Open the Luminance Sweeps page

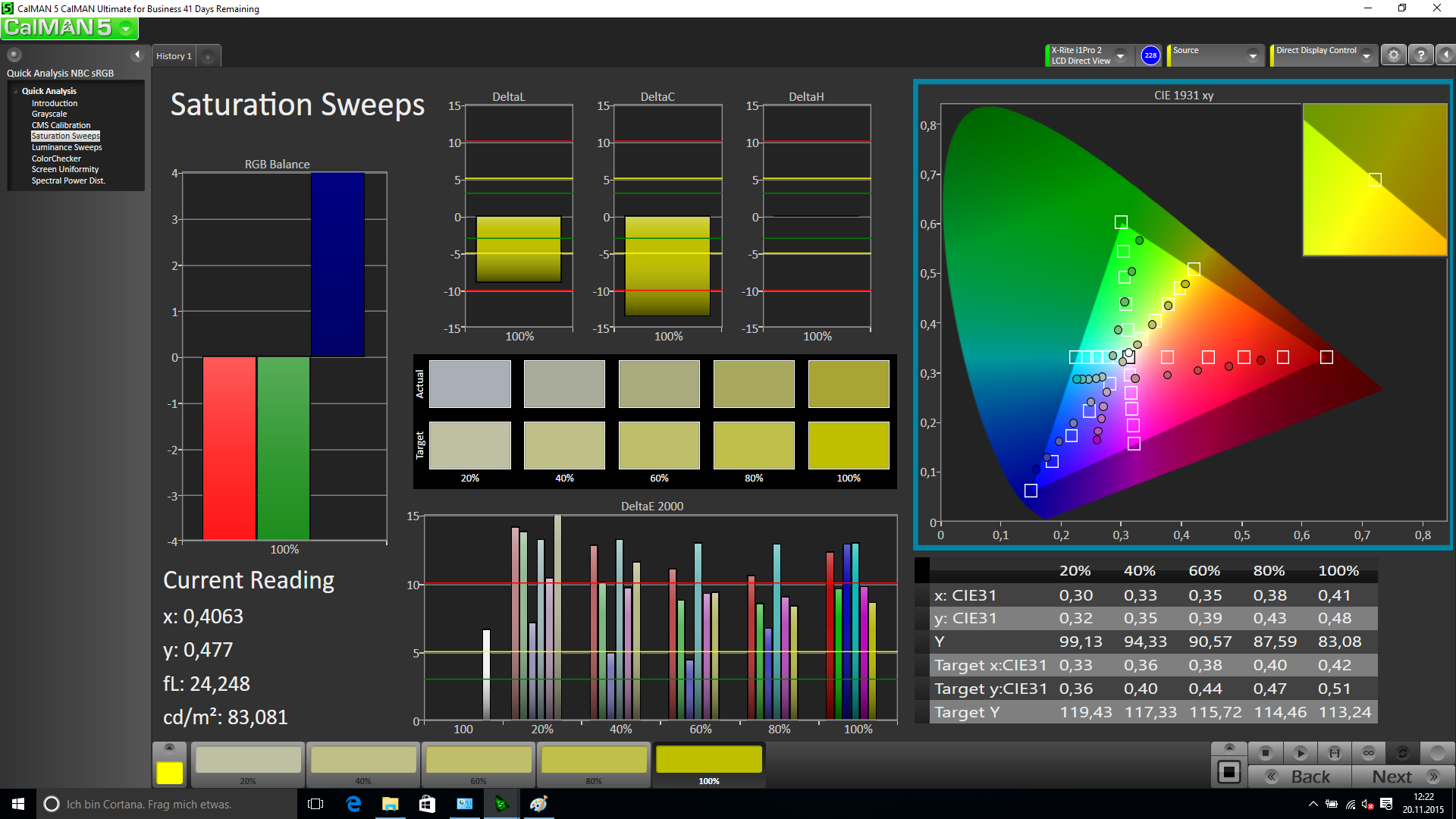coord(67,147)
